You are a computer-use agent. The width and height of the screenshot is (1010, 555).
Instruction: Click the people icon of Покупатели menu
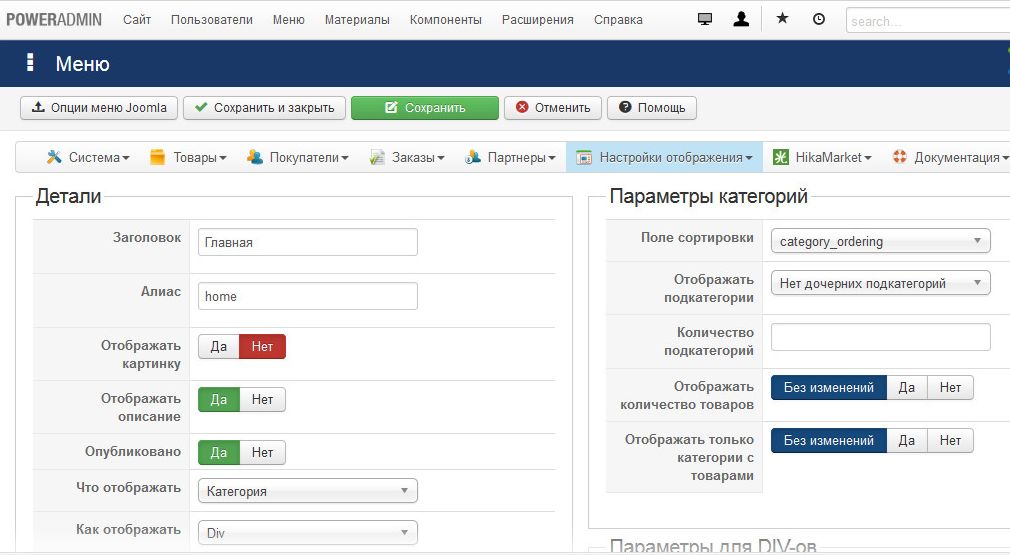point(254,157)
